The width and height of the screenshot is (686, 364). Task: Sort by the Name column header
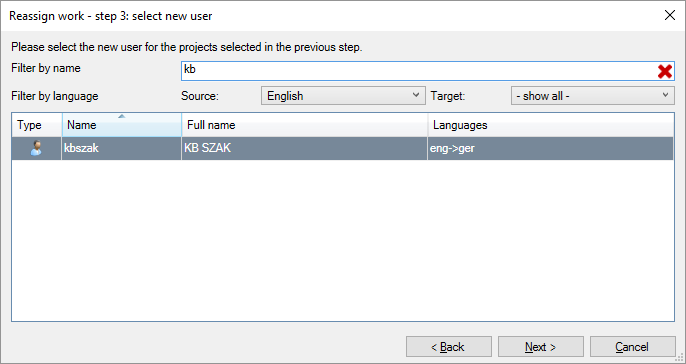pyautogui.click(x=122, y=125)
